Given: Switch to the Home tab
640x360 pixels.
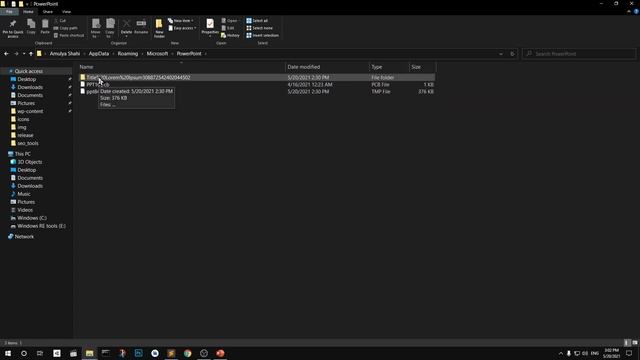Looking at the screenshot, I should [28, 12].
